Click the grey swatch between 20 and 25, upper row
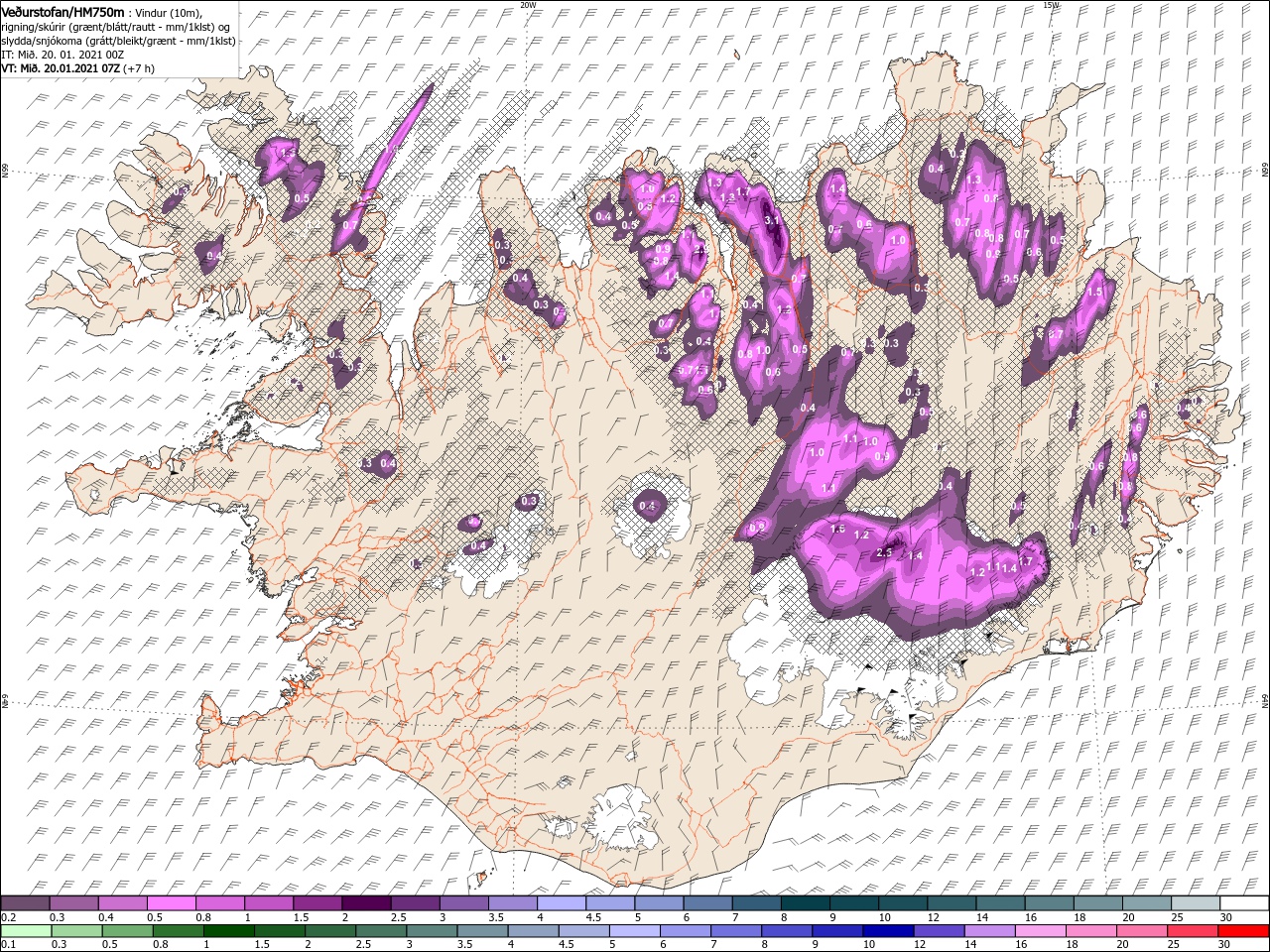1270x952 pixels. [x=1147, y=903]
